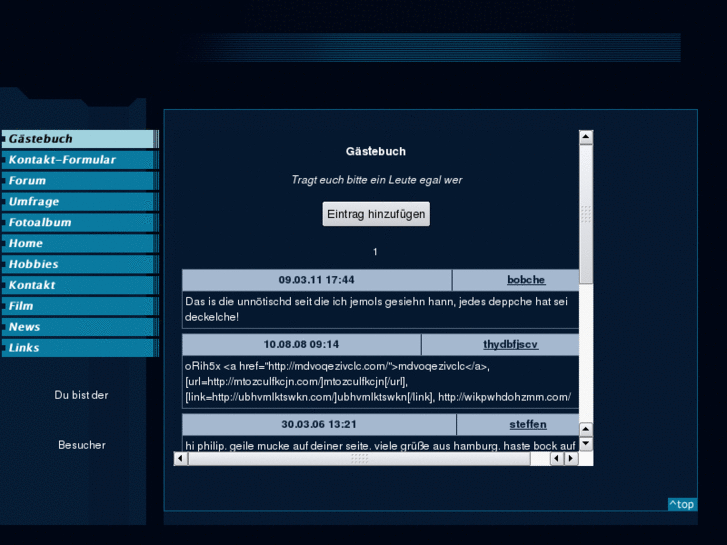Open the Links menu item
This screenshot has width=727, height=545.
(x=80, y=348)
